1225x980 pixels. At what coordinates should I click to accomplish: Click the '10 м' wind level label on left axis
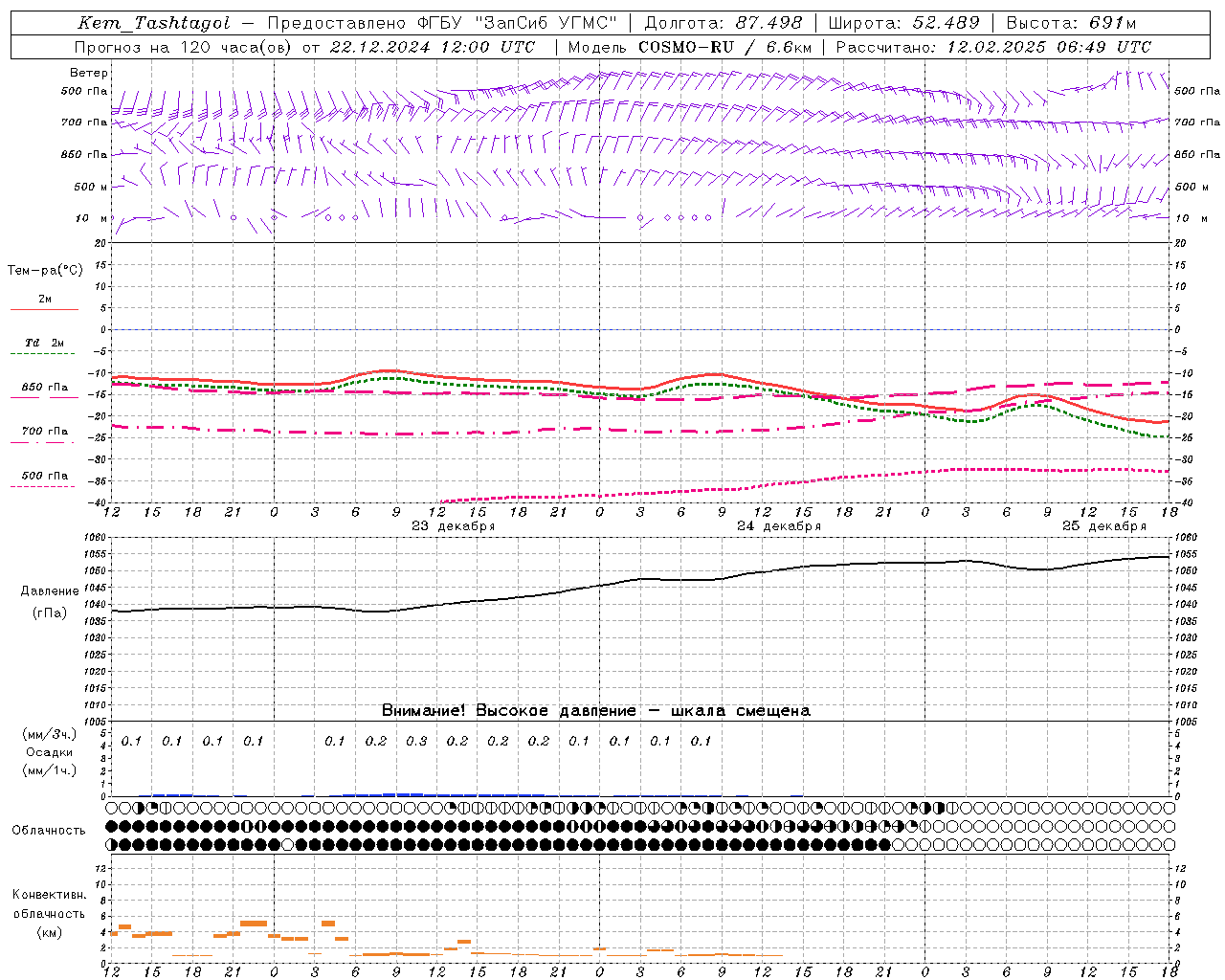pos(92,219)
